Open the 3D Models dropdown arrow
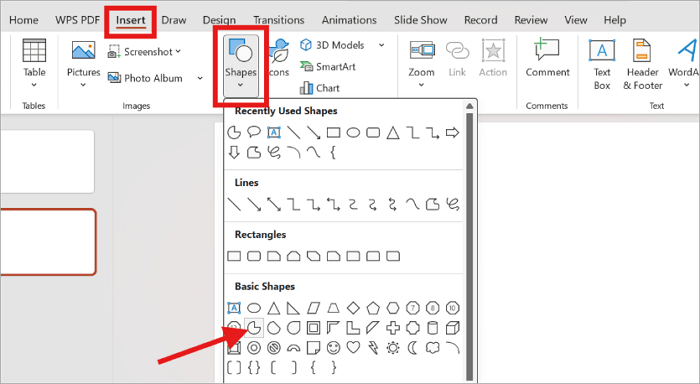This screenshot has height=384, width=700. tap(382, 45)
